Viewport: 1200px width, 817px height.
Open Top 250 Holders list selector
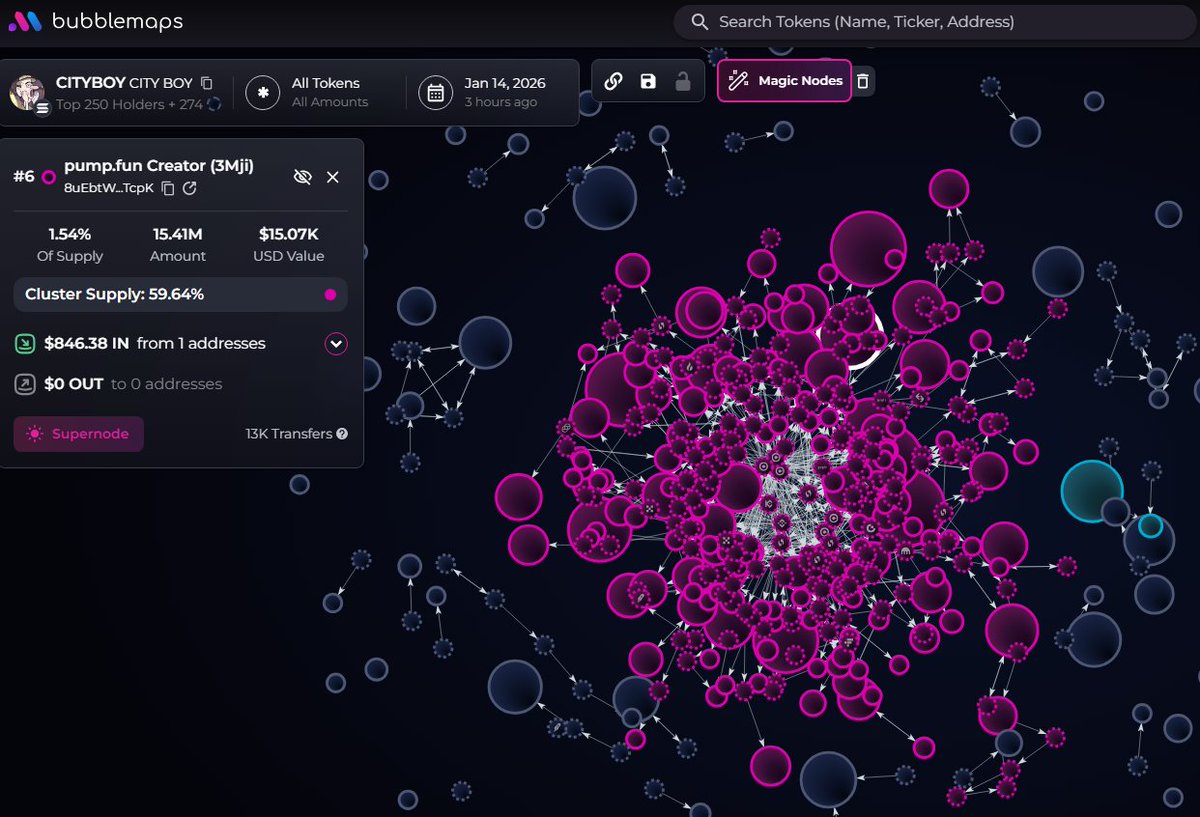[x=129, y=103]
